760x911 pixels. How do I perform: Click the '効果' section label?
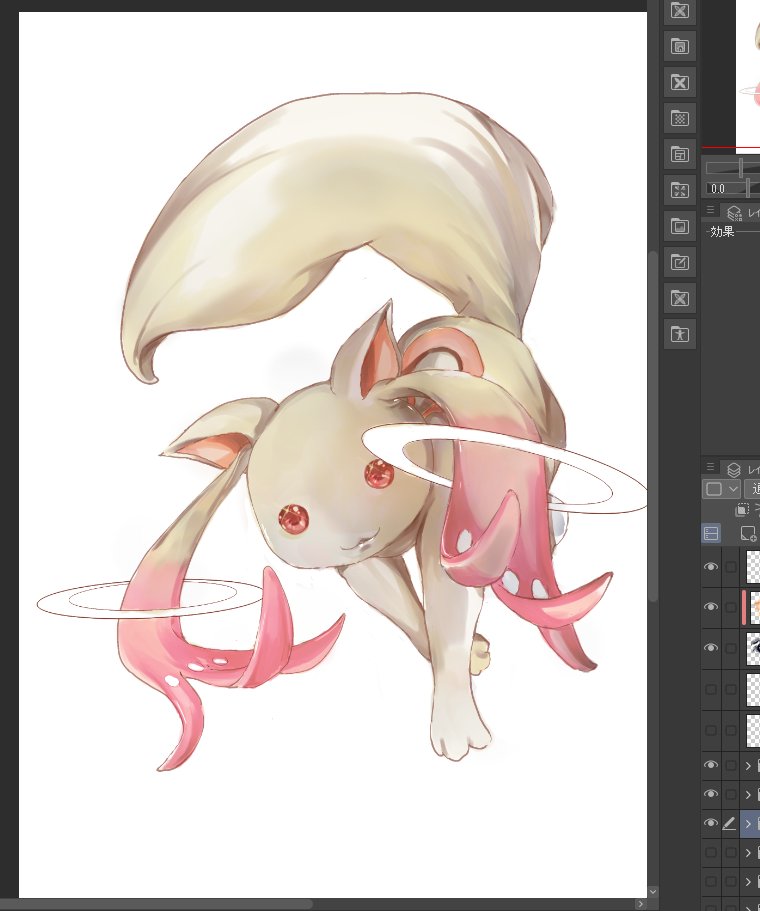[722, 232]
